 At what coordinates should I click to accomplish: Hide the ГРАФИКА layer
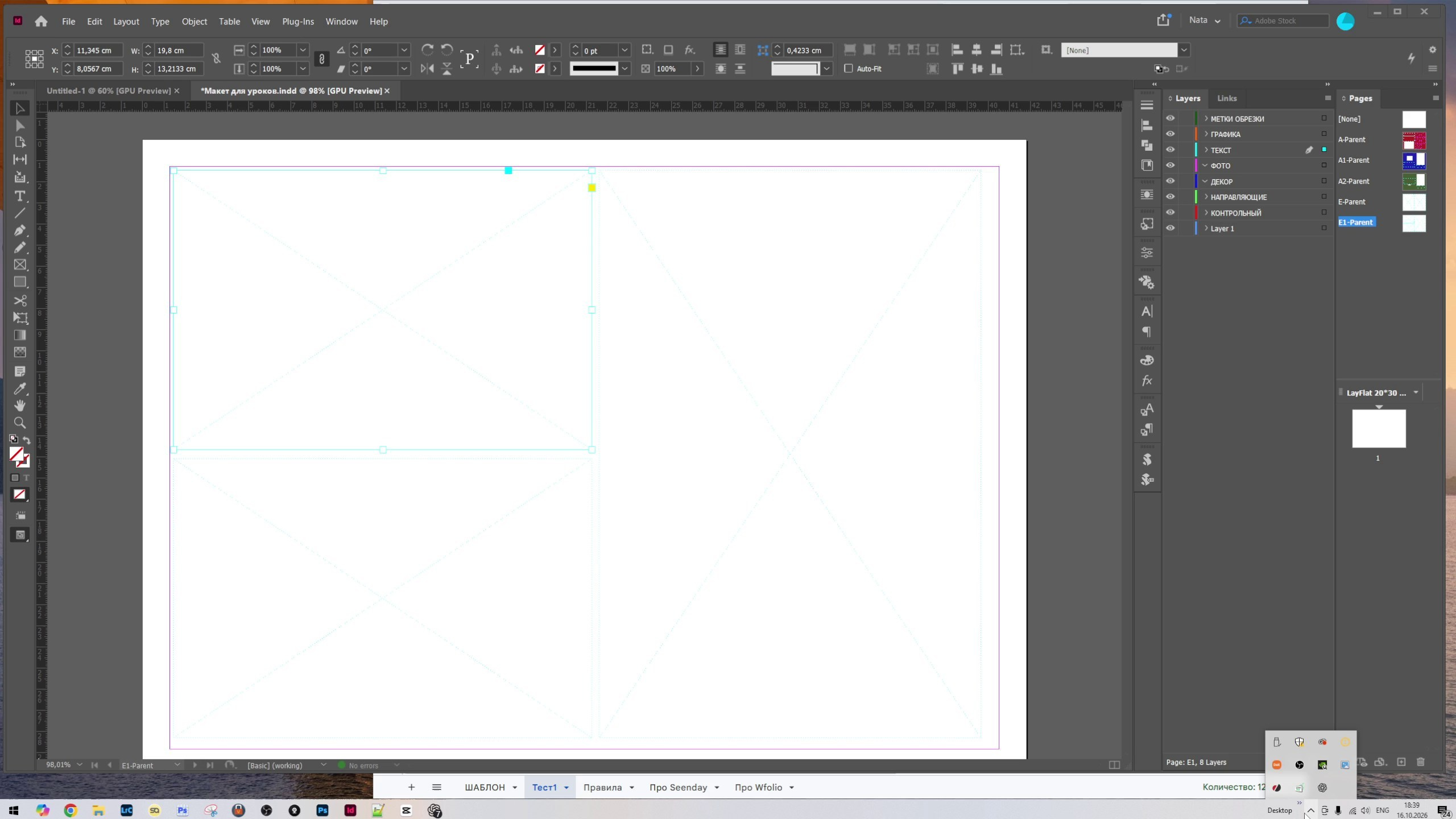(1170, 134)
